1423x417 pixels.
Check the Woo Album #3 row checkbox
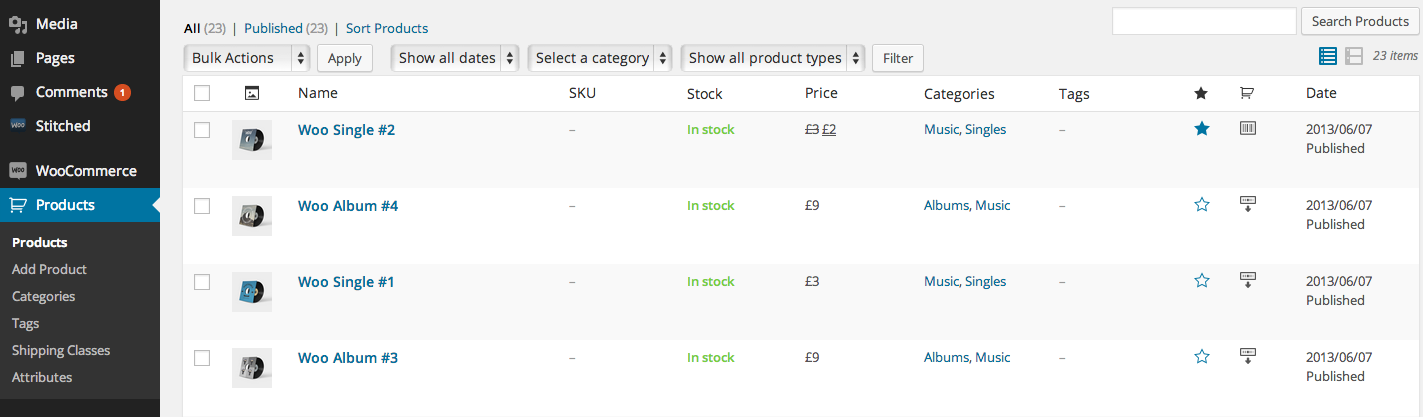[x=202, y=358]
